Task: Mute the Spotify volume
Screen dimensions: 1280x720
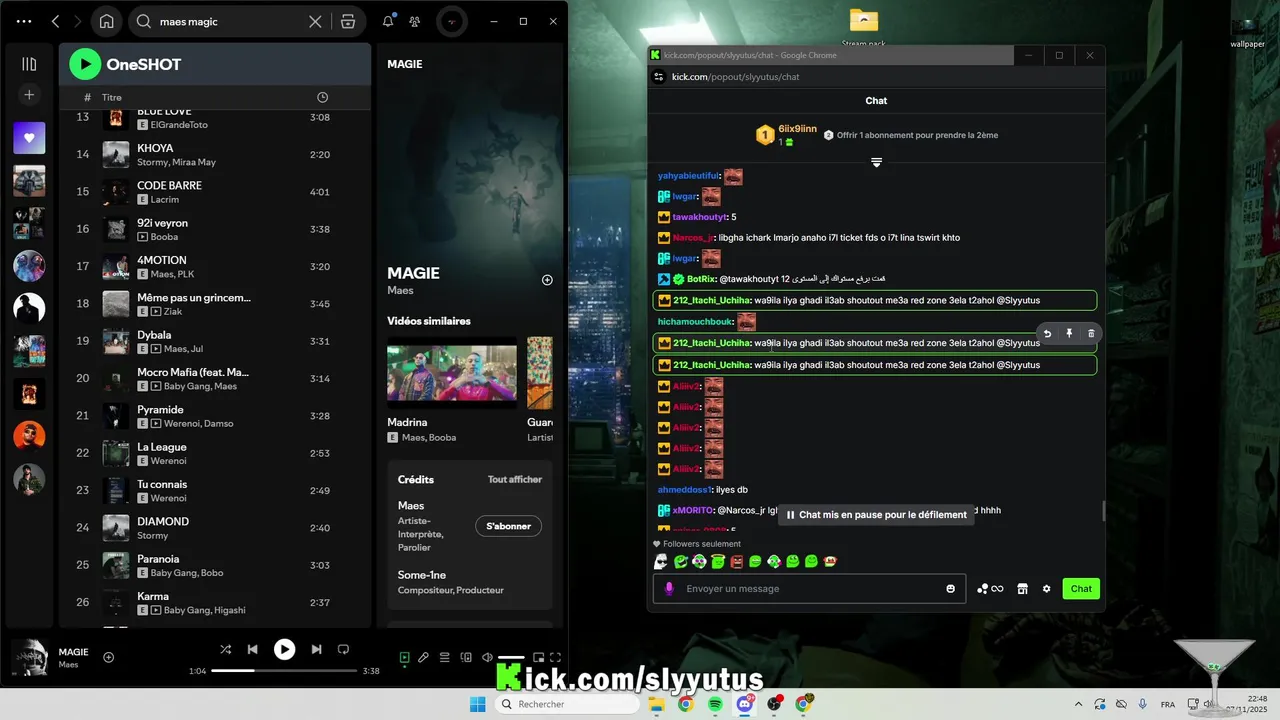Action: tap(487, 657)
